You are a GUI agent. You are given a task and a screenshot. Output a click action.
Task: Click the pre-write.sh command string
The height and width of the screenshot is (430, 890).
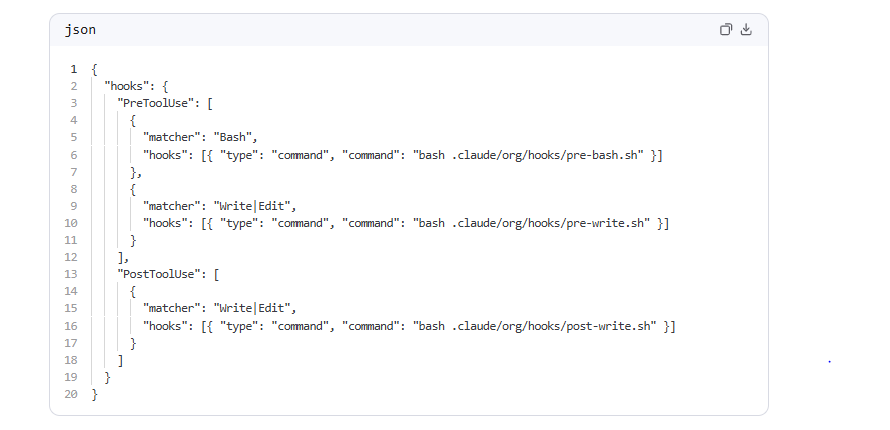[534, 223]
